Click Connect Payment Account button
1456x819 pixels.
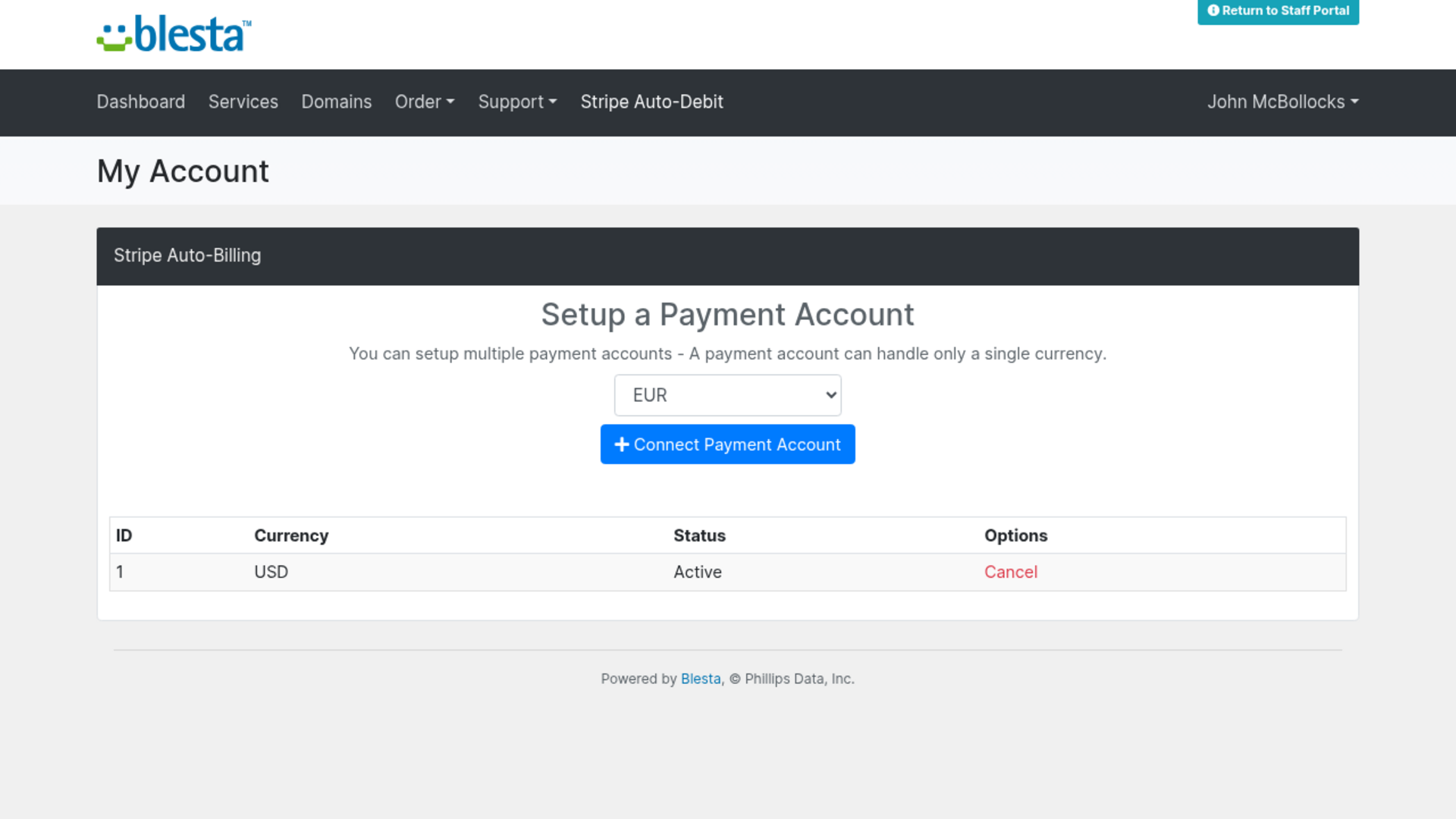click(x=727, y=444)
